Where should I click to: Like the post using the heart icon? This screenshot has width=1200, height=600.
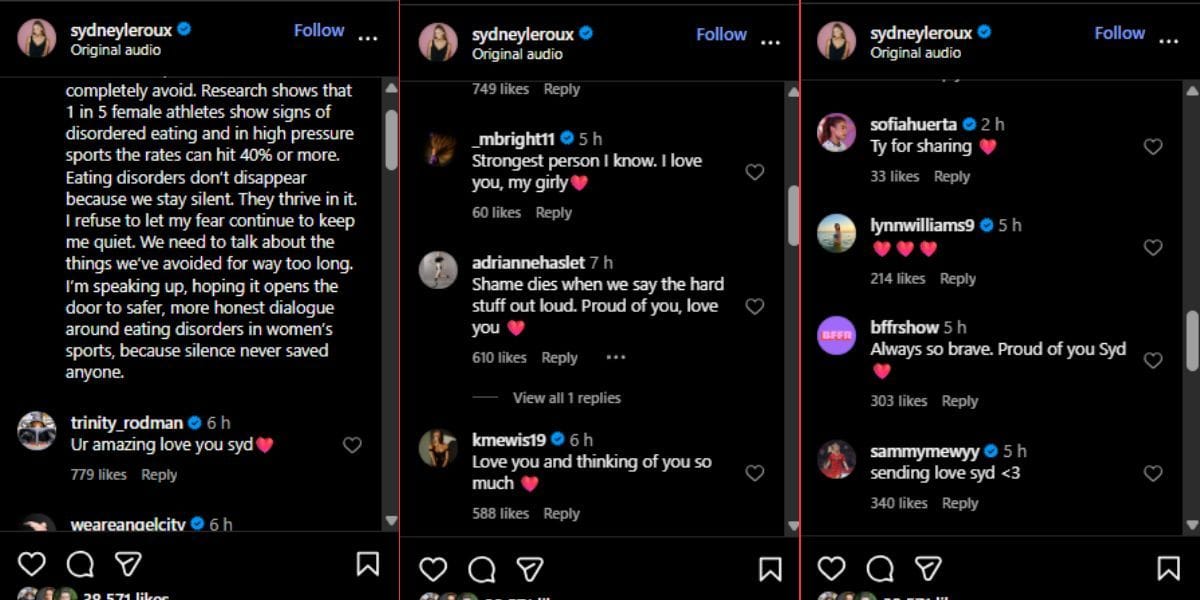tap(31, 565)
